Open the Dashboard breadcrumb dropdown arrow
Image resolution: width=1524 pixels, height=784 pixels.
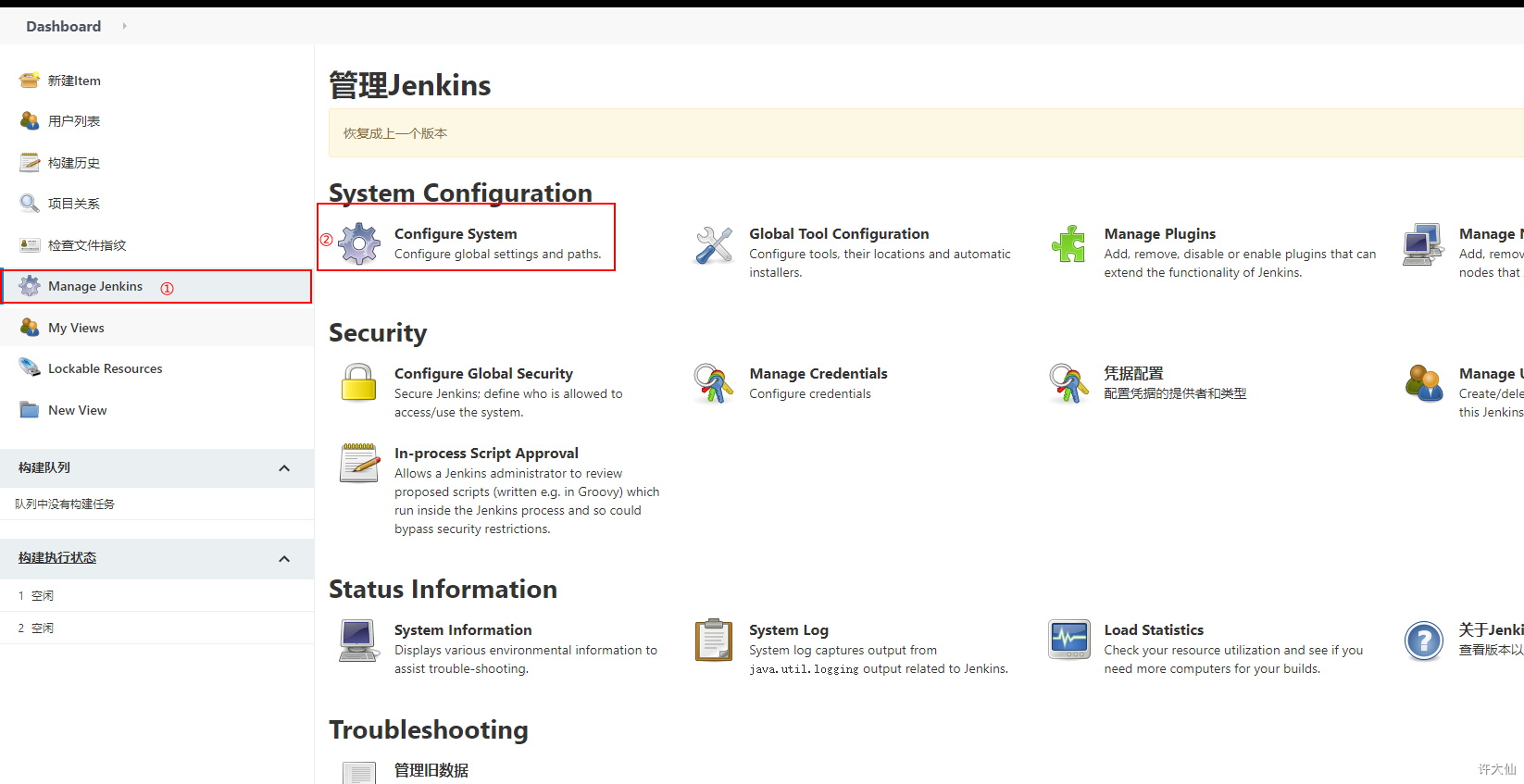[x=125, y=26]
